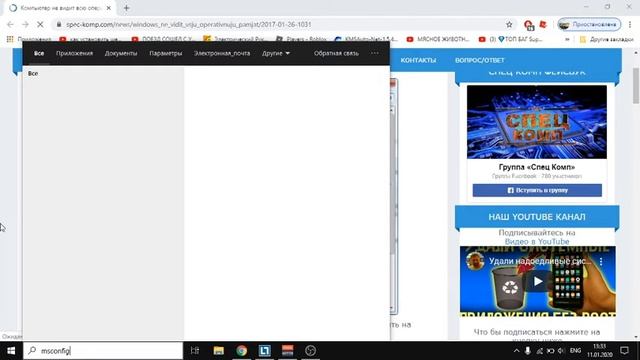Open the volume tray icon
The width and height of the screenshot is (640, 360).
click(x=561, y=351)
